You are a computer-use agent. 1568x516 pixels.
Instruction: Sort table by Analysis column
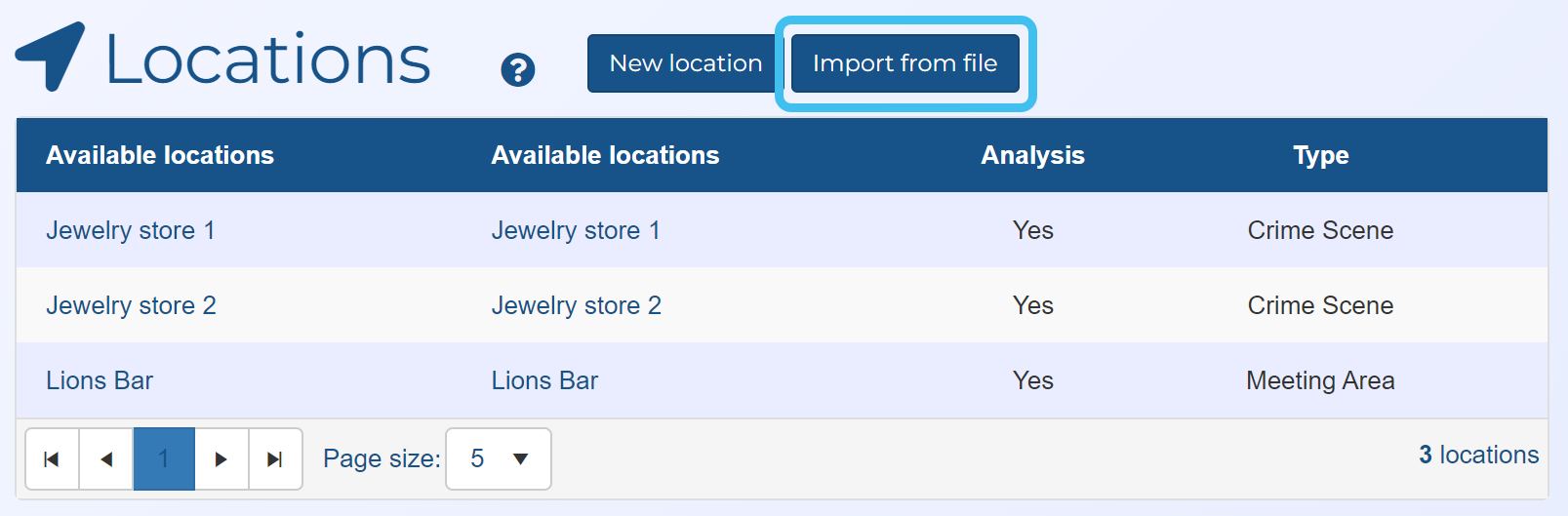click(1032, 155)
